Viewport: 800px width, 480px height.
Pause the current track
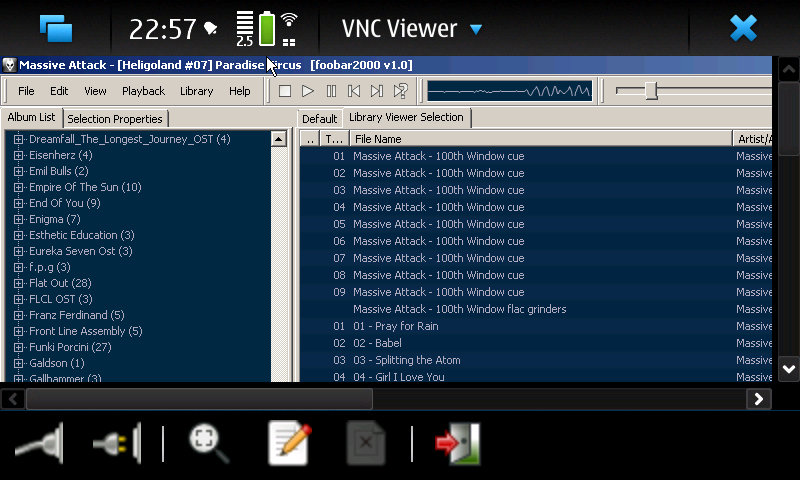pos(331,91)
